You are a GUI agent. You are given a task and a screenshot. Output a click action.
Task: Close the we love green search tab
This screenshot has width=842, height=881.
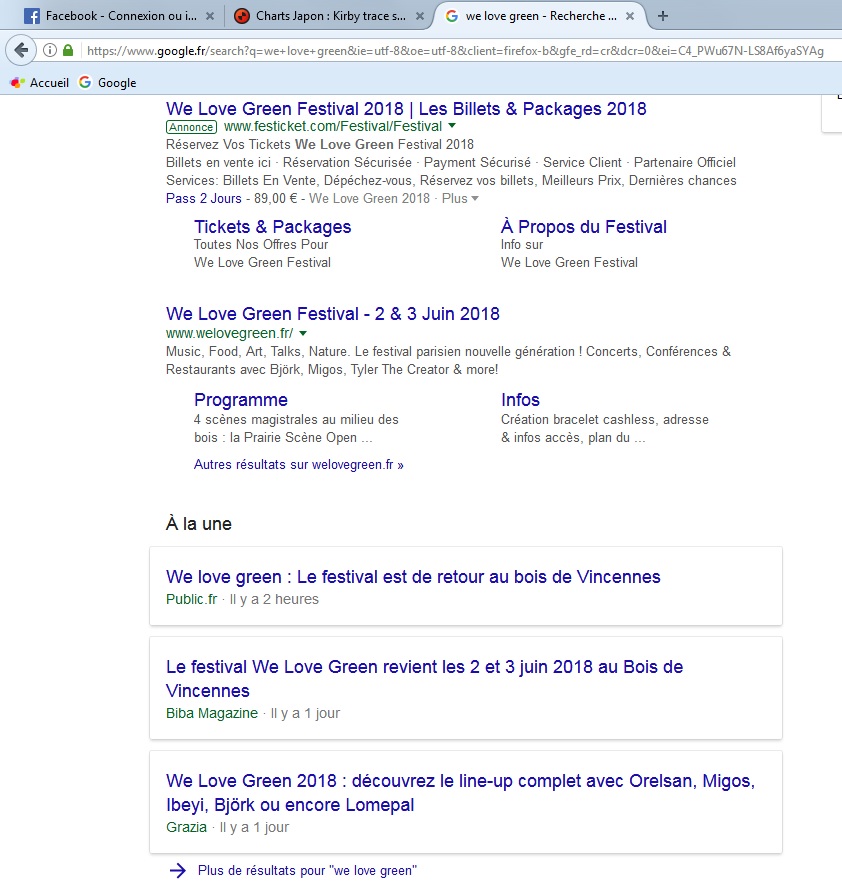click(x=630, y=16)
